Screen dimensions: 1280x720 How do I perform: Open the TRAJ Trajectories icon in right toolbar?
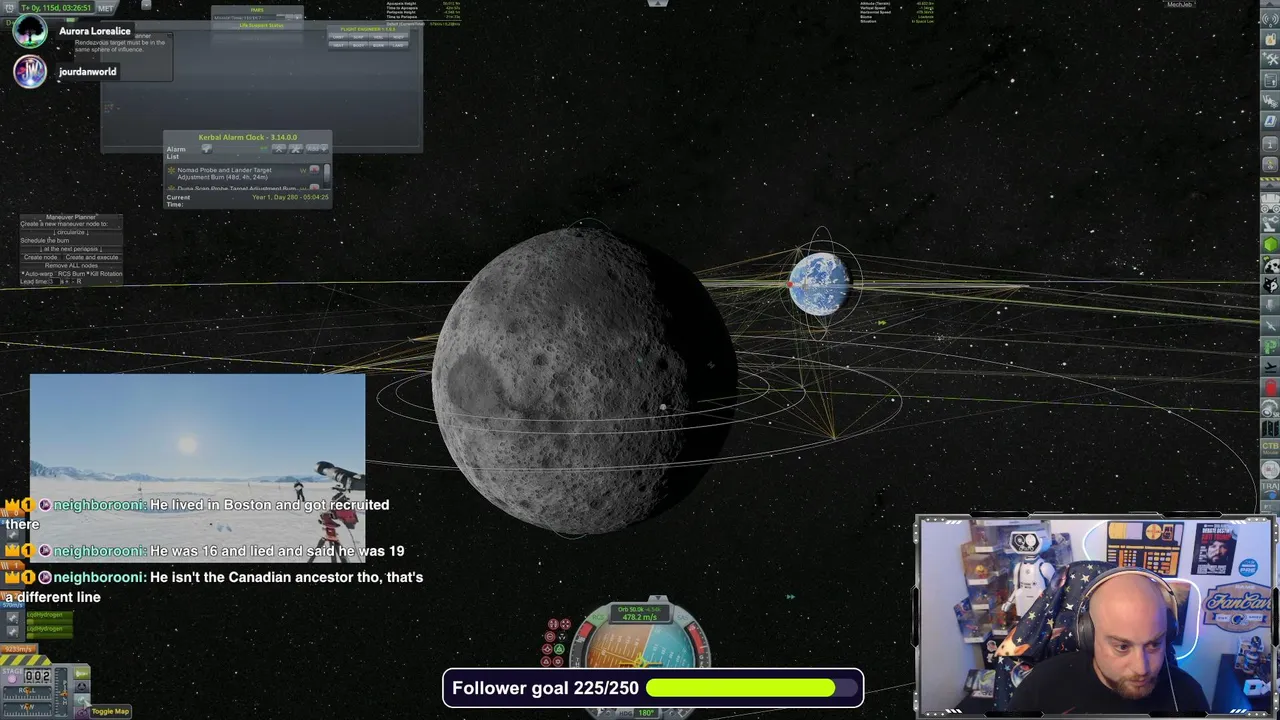tap(1270, 490)
